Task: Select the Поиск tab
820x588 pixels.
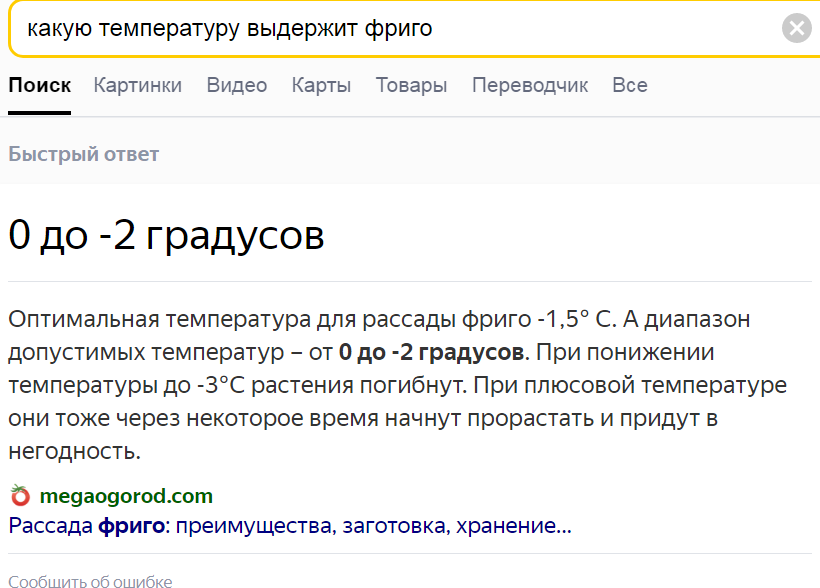Action: 40,86
